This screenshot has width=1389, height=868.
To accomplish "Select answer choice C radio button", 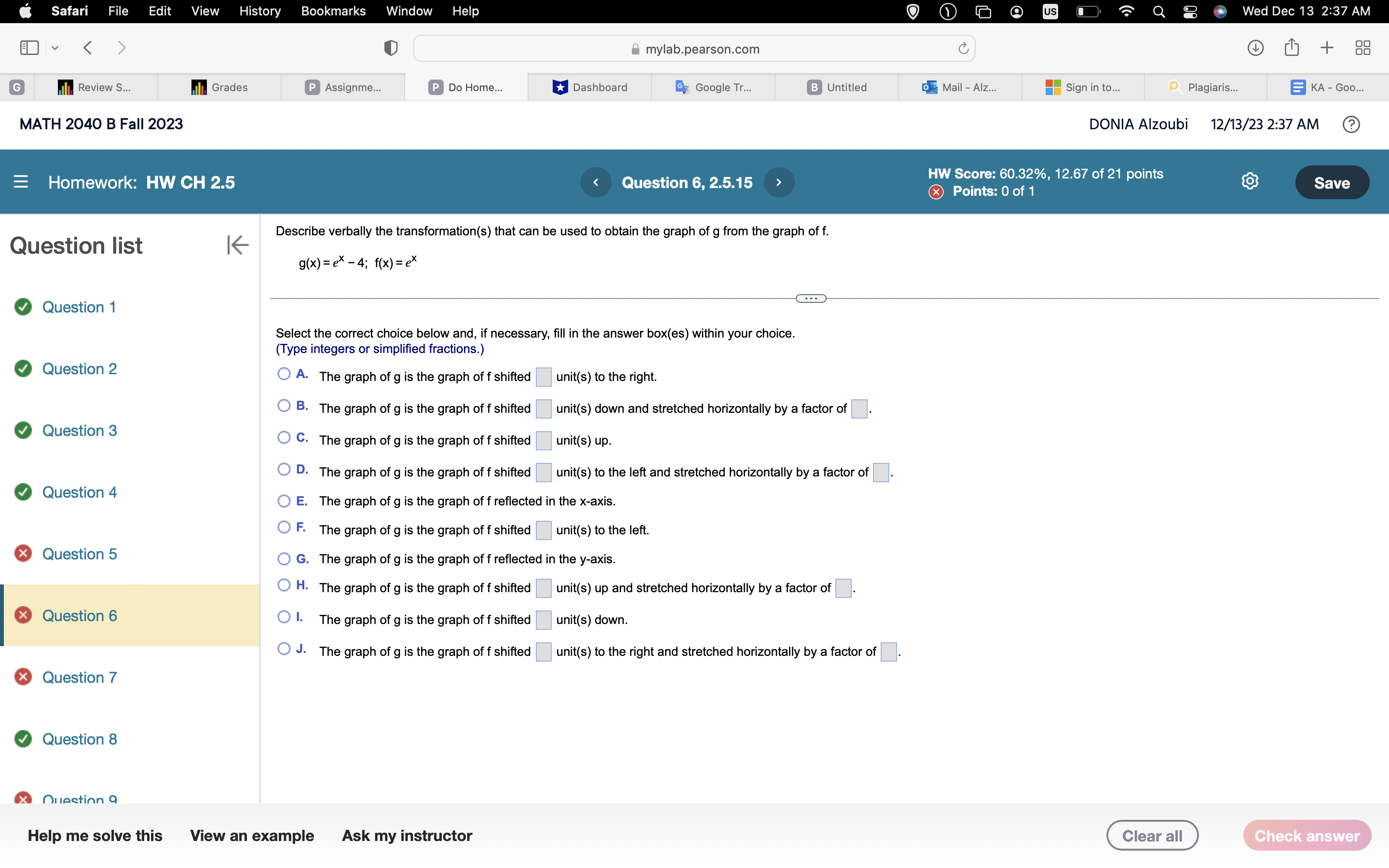I will [284, 438].
